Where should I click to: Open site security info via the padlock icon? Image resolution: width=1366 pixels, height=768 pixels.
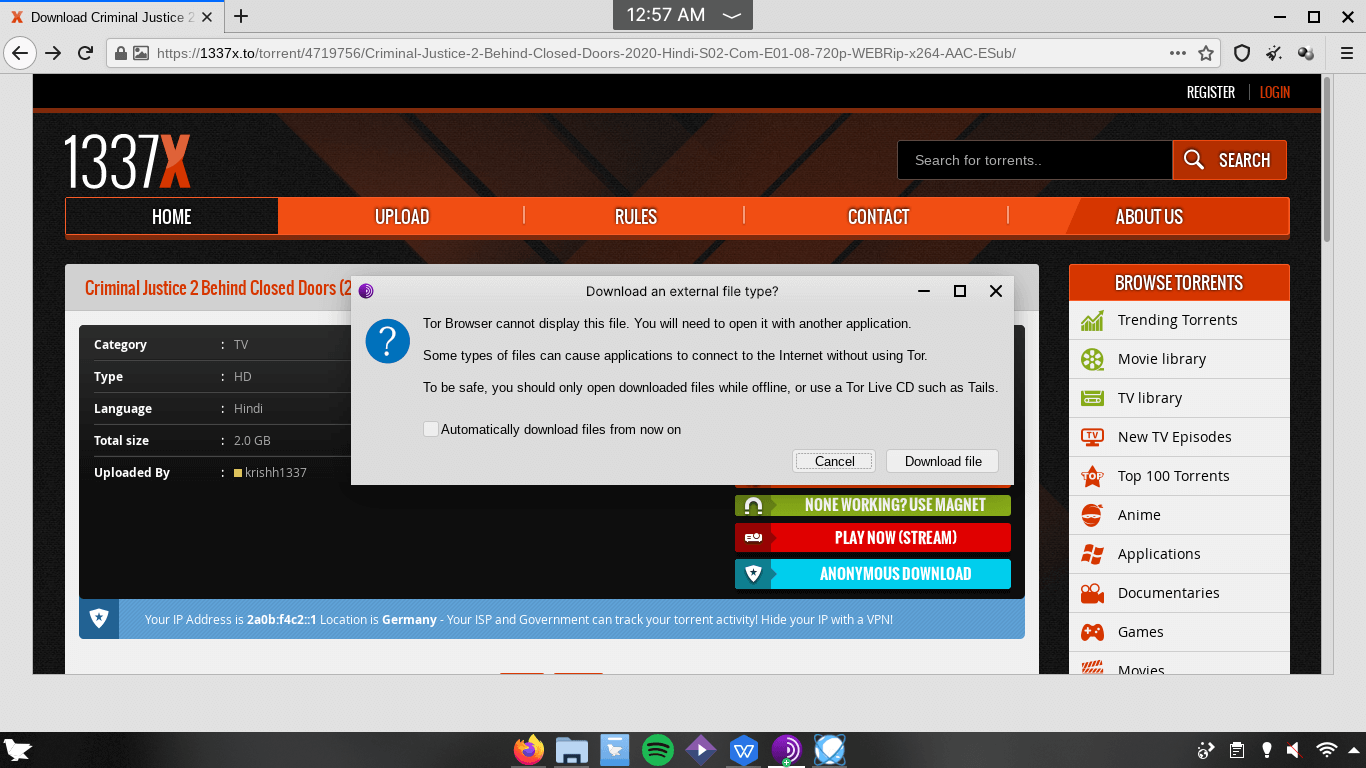[x=120, y=53]
